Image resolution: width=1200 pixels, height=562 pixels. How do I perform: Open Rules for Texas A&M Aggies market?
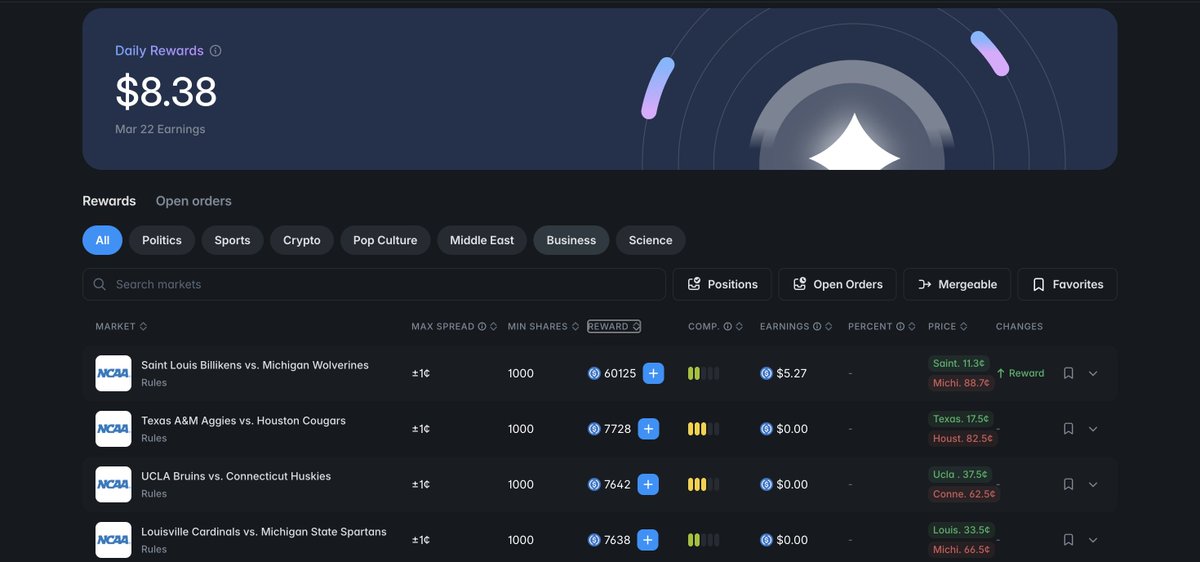point(154,439)
